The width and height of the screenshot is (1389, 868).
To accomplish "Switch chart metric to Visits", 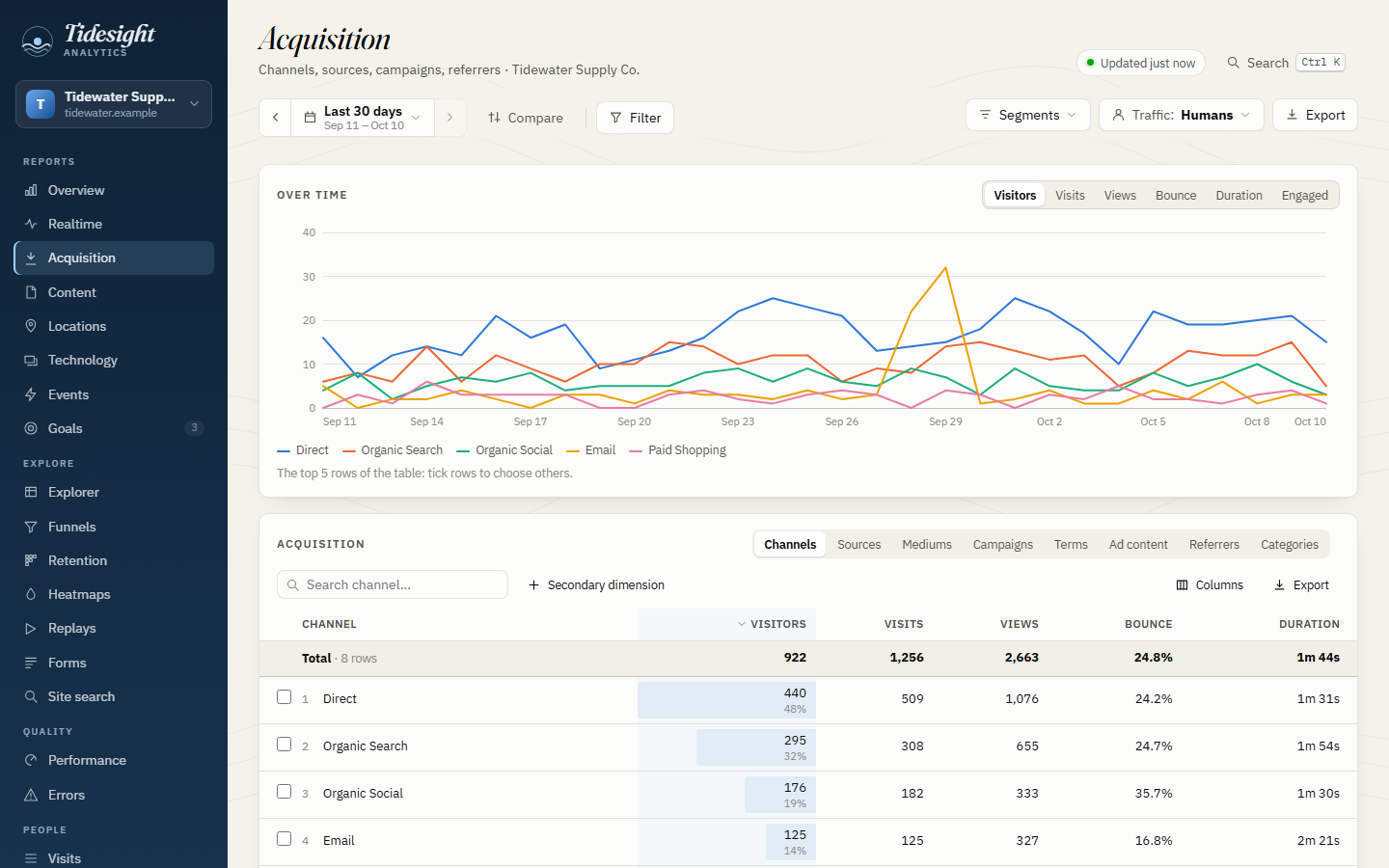I will pyautogui.click(x=1070, y=195).
